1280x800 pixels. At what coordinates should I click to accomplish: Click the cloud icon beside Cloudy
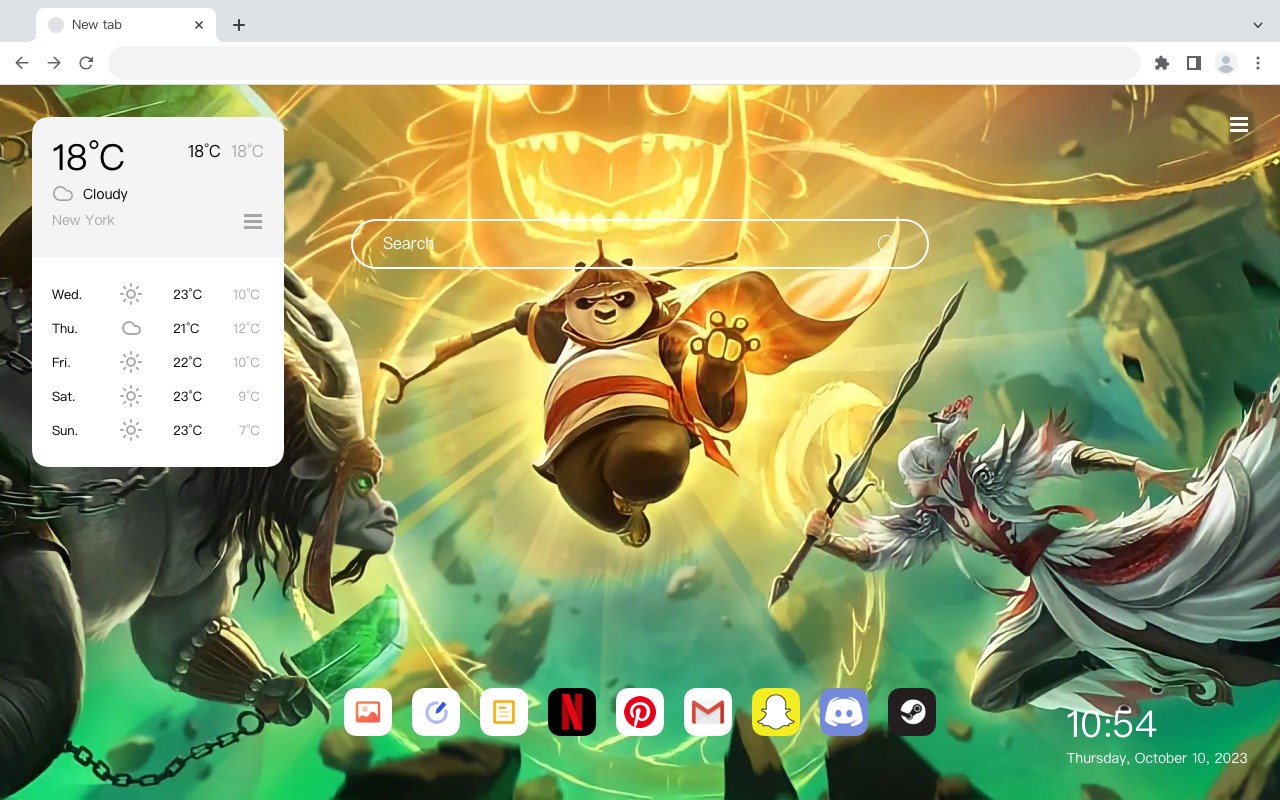[x=63, y=194]
